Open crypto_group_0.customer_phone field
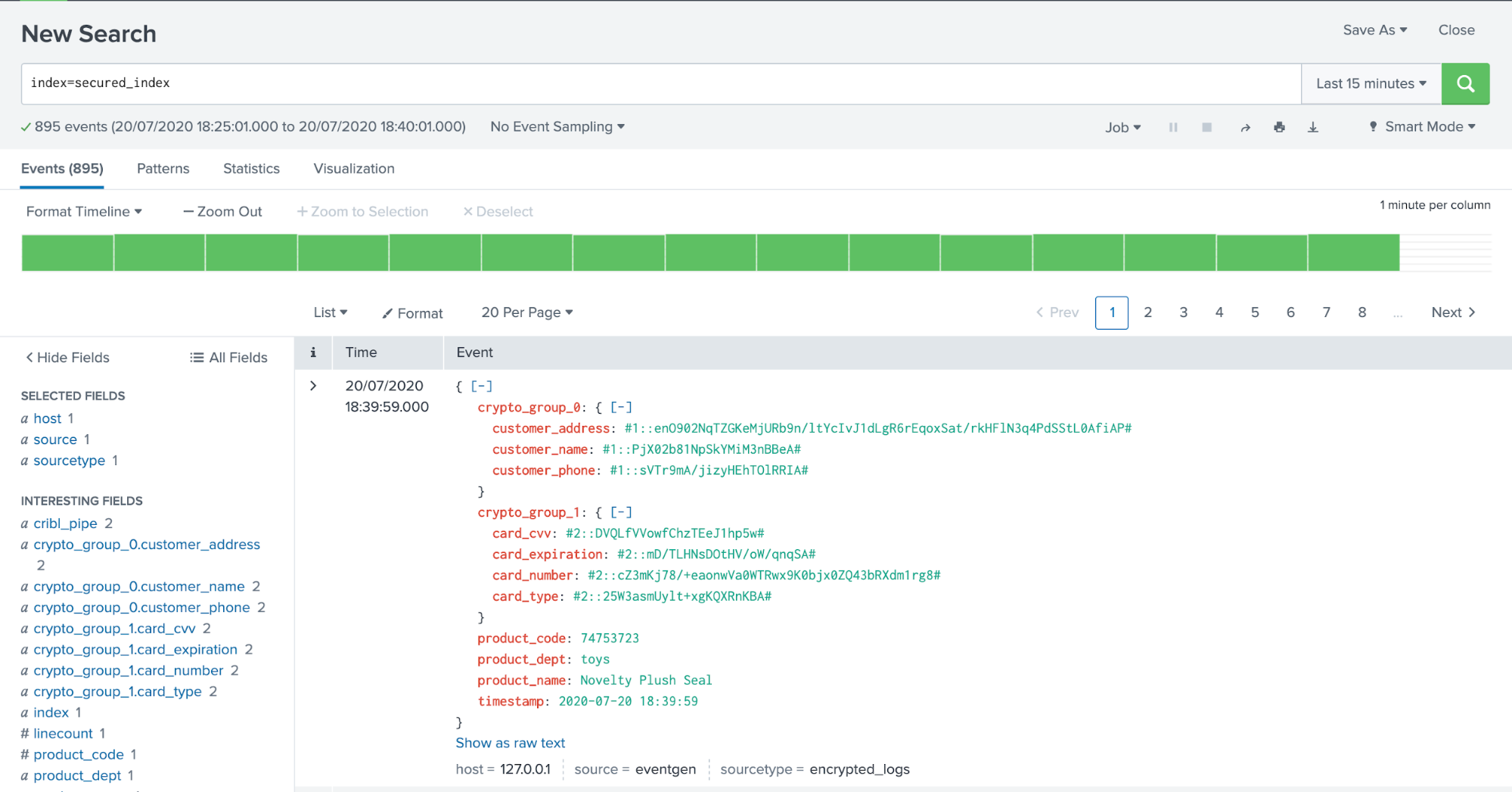 pyautogui.click(x=141, y=607)
